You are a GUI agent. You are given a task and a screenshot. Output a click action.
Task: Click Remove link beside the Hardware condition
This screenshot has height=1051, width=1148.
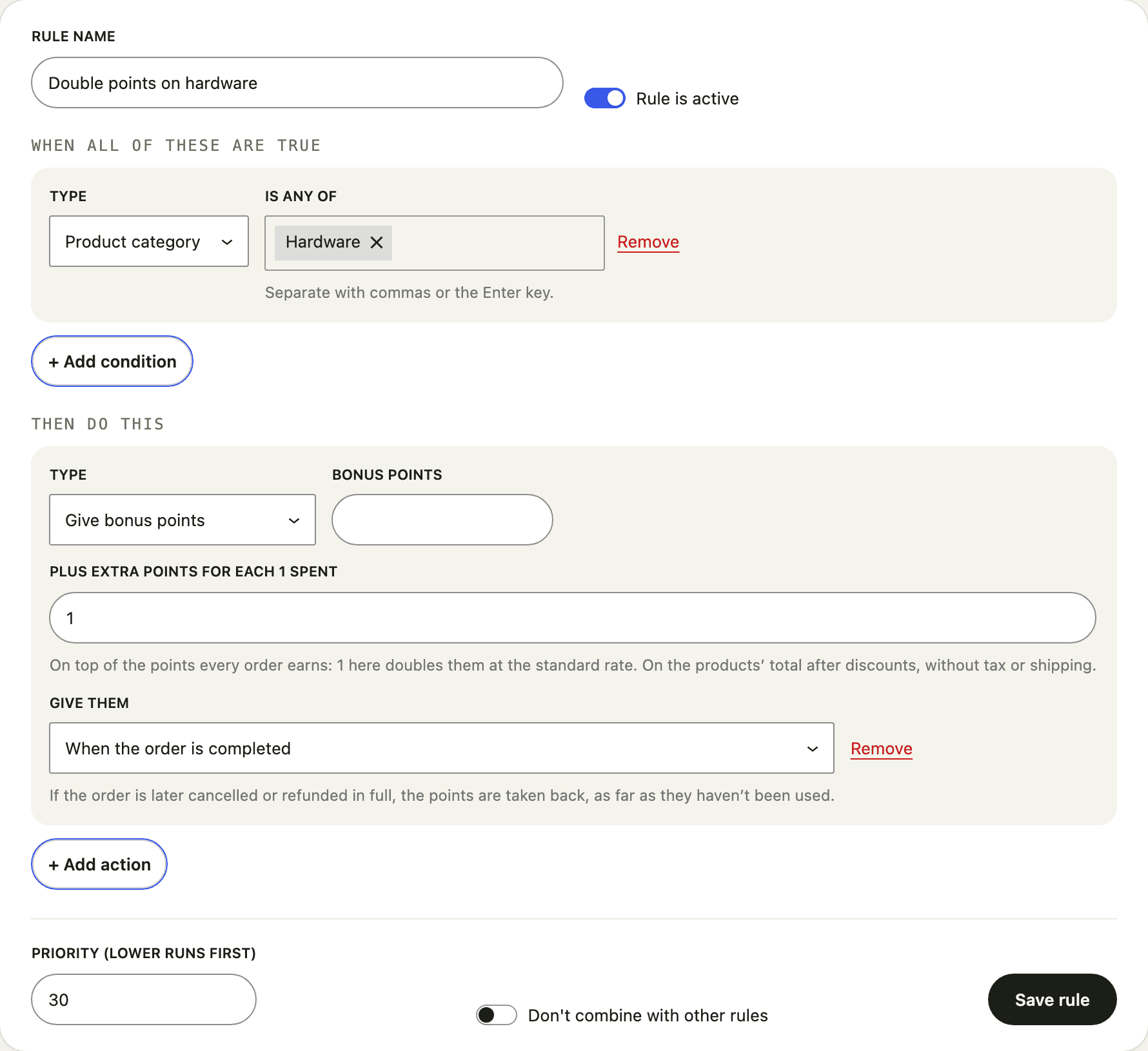[648, 242]
